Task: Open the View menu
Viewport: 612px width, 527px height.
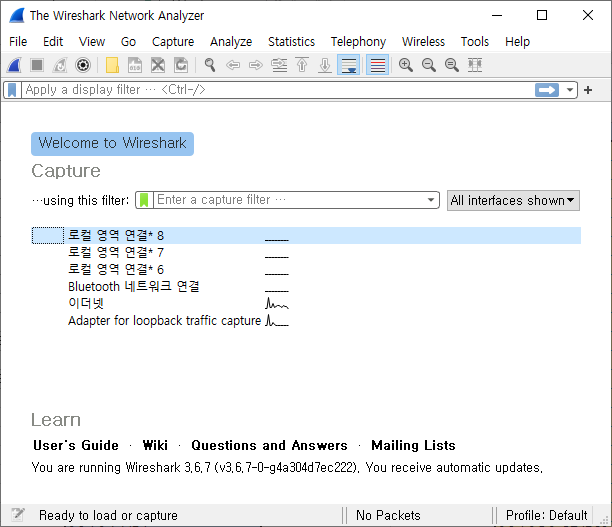Action: (x=92, y=41)
